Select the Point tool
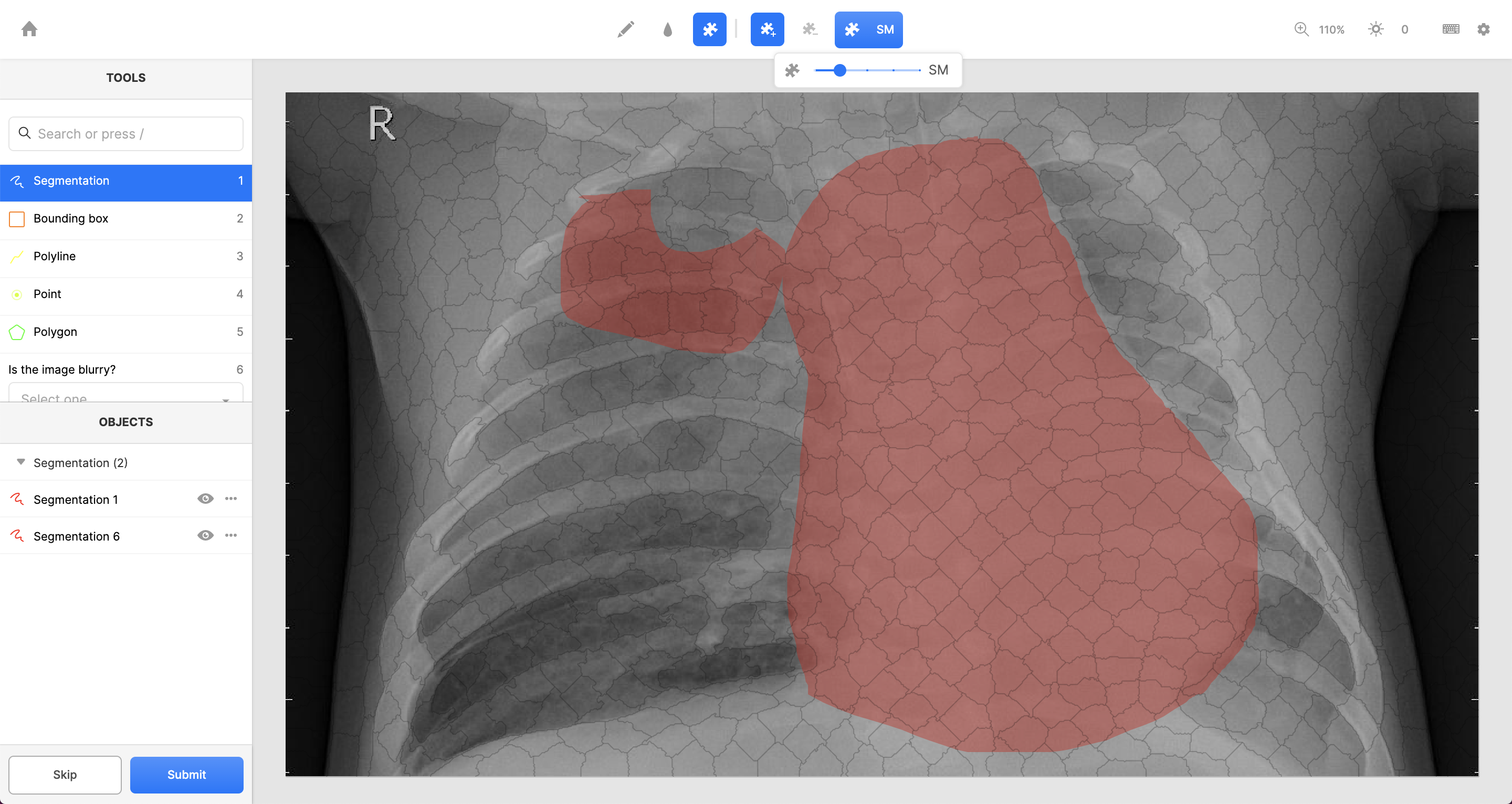The height and width of the screenshot is (804, 1512). click(125, 294)
